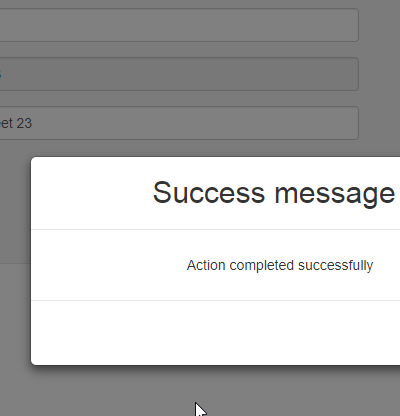Click the "Action completed successfully" text

[x=280, y=266]
